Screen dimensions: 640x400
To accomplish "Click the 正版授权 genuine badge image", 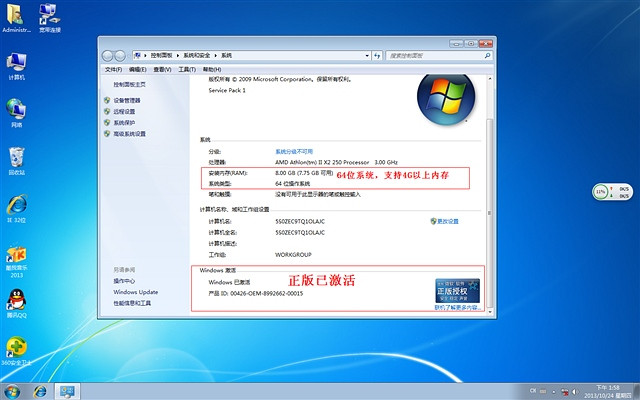I will (457, 291).
